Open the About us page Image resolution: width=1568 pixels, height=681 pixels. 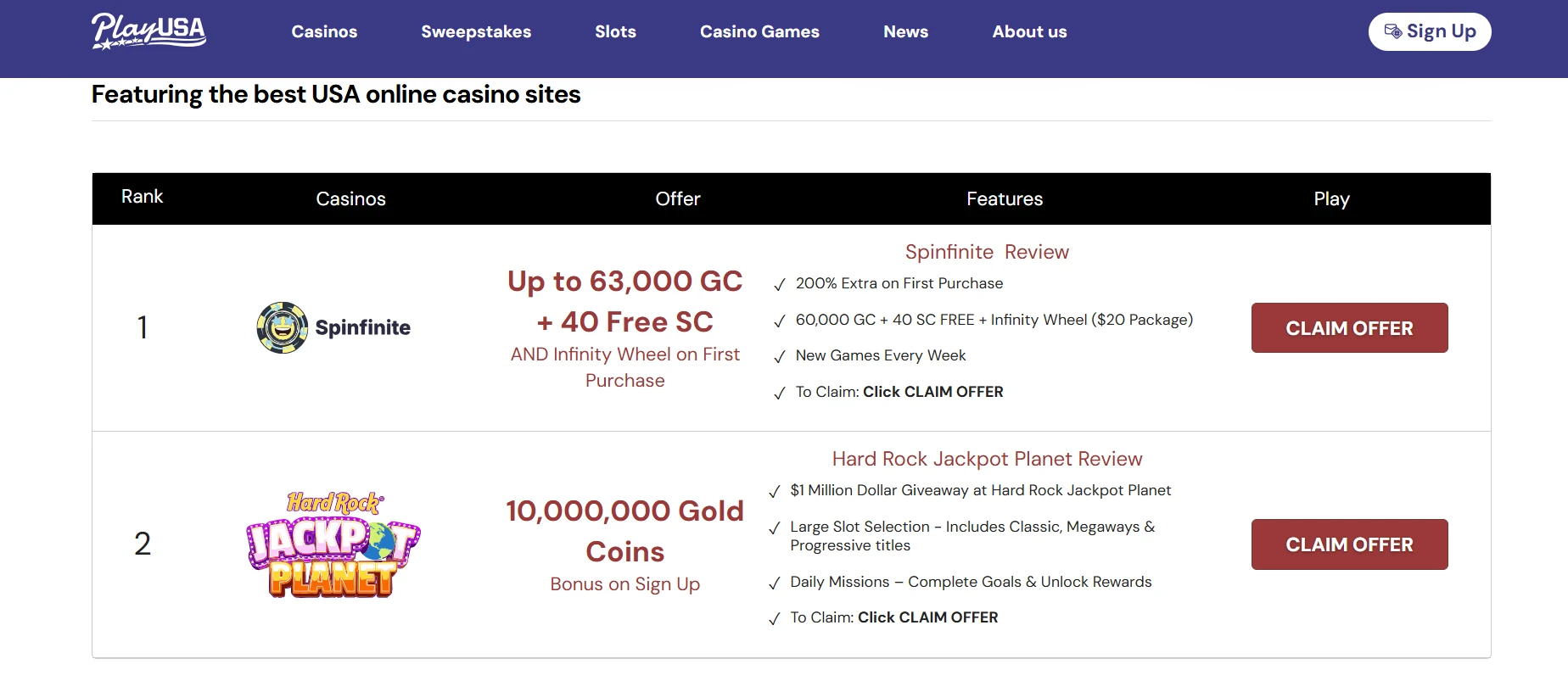point(1029,31)
